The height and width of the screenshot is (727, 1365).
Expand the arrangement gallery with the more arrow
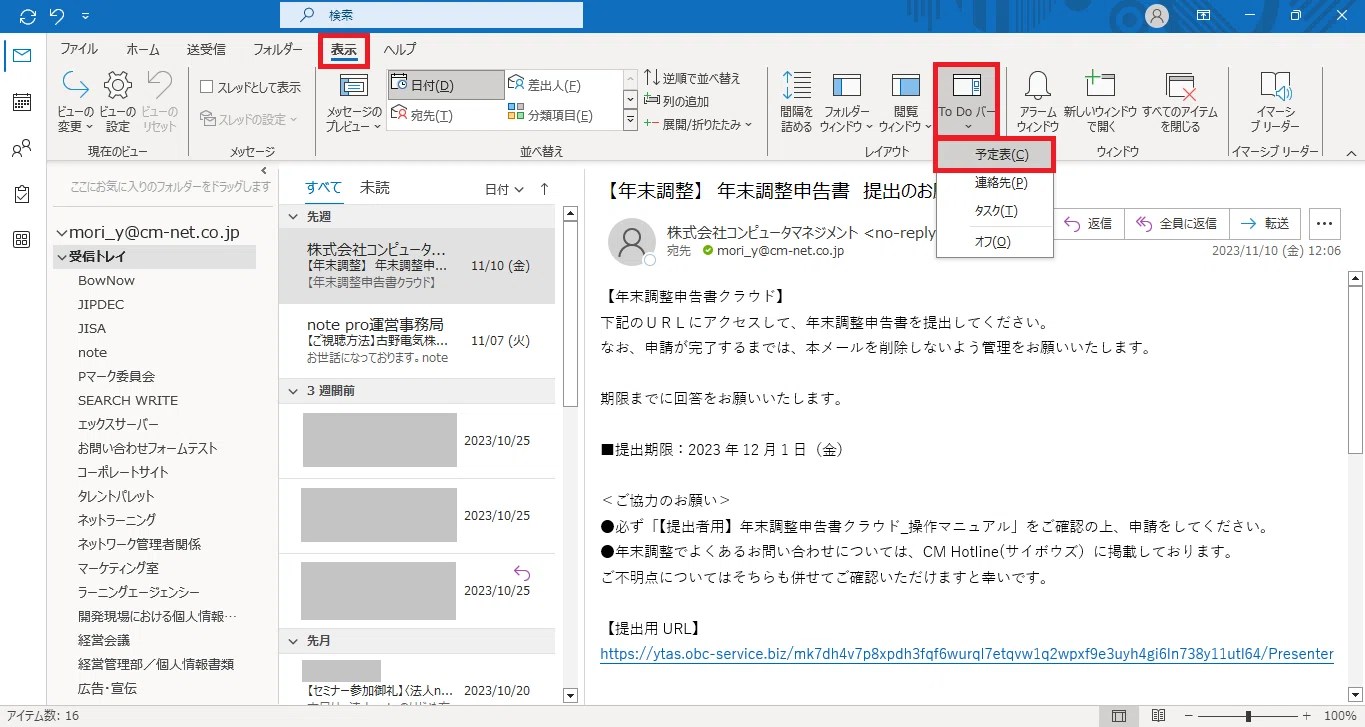630,120
